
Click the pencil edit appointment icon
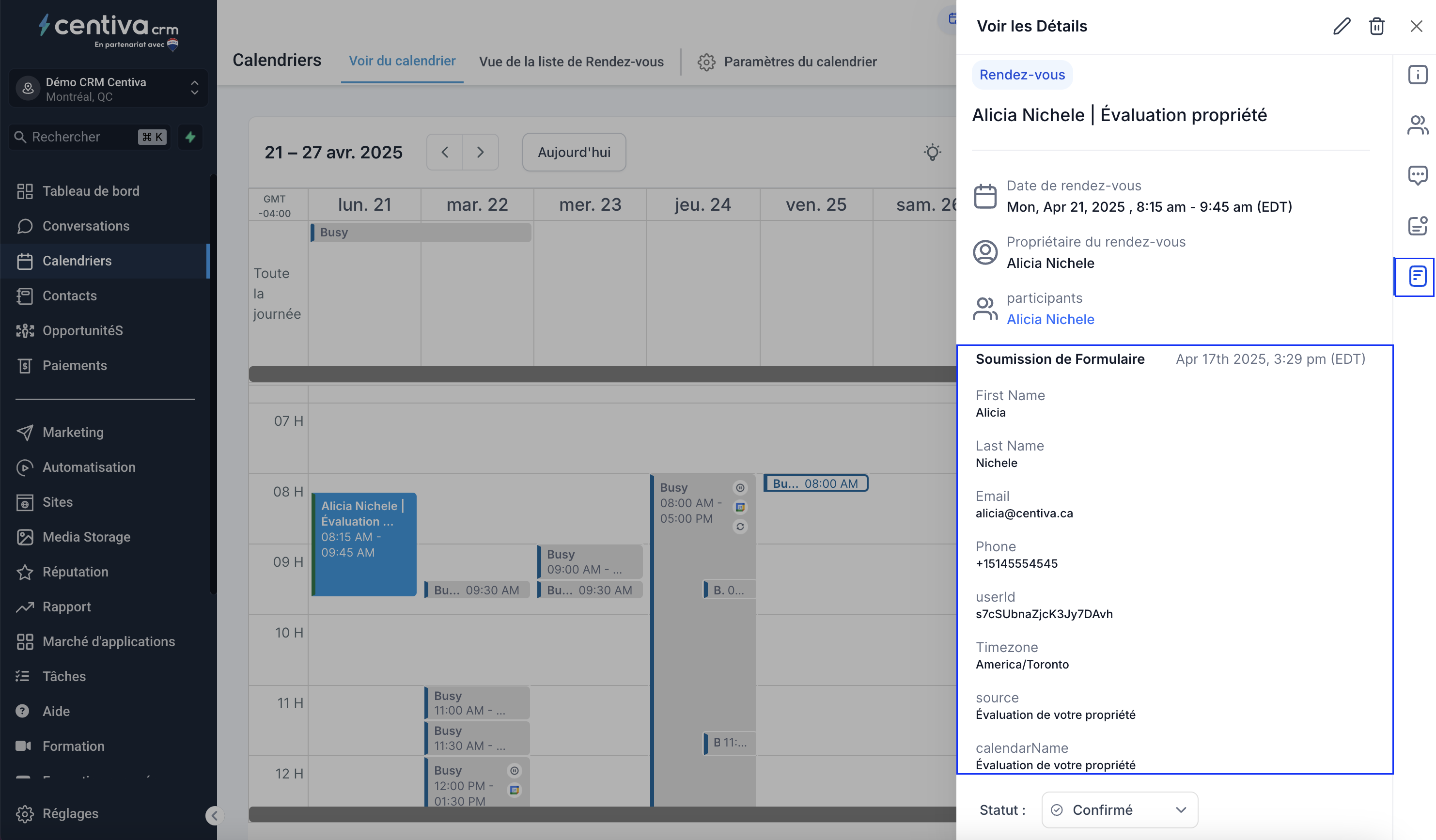click(x=1342, y=26)
